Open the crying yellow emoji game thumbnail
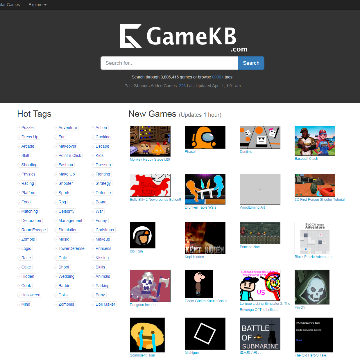Image resolution: width=360 pixels, height=360 pixels. tap(147, 335)
